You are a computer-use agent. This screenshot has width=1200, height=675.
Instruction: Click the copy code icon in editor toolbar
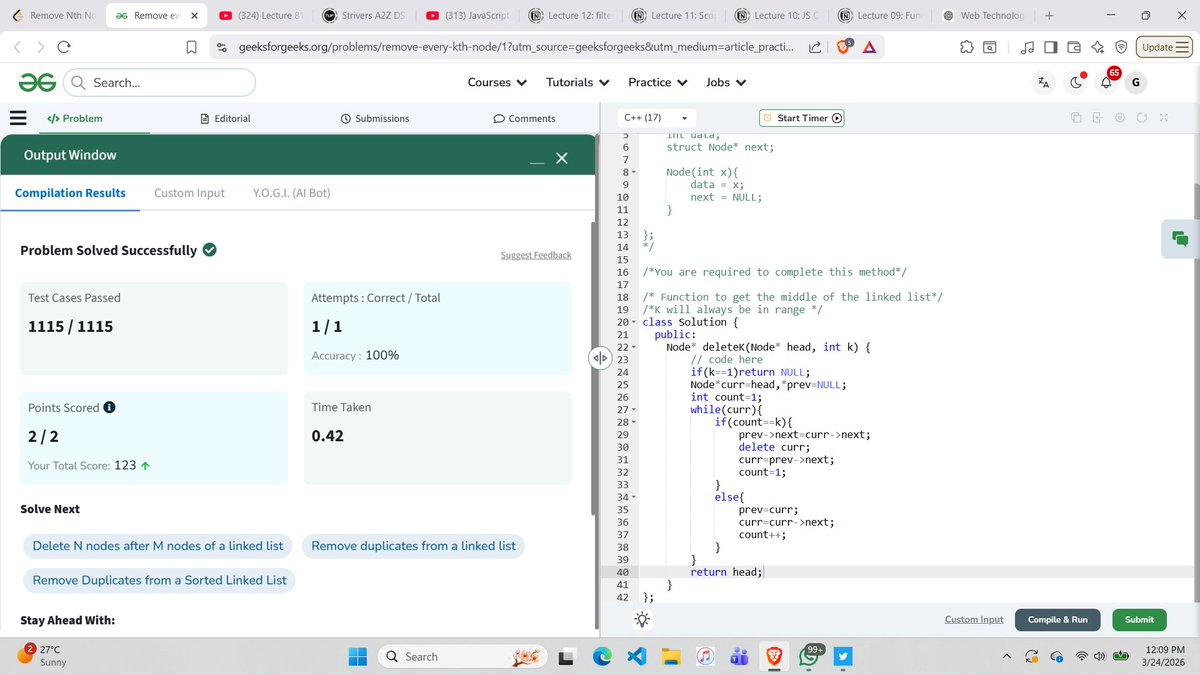(x=1077, y=118)
